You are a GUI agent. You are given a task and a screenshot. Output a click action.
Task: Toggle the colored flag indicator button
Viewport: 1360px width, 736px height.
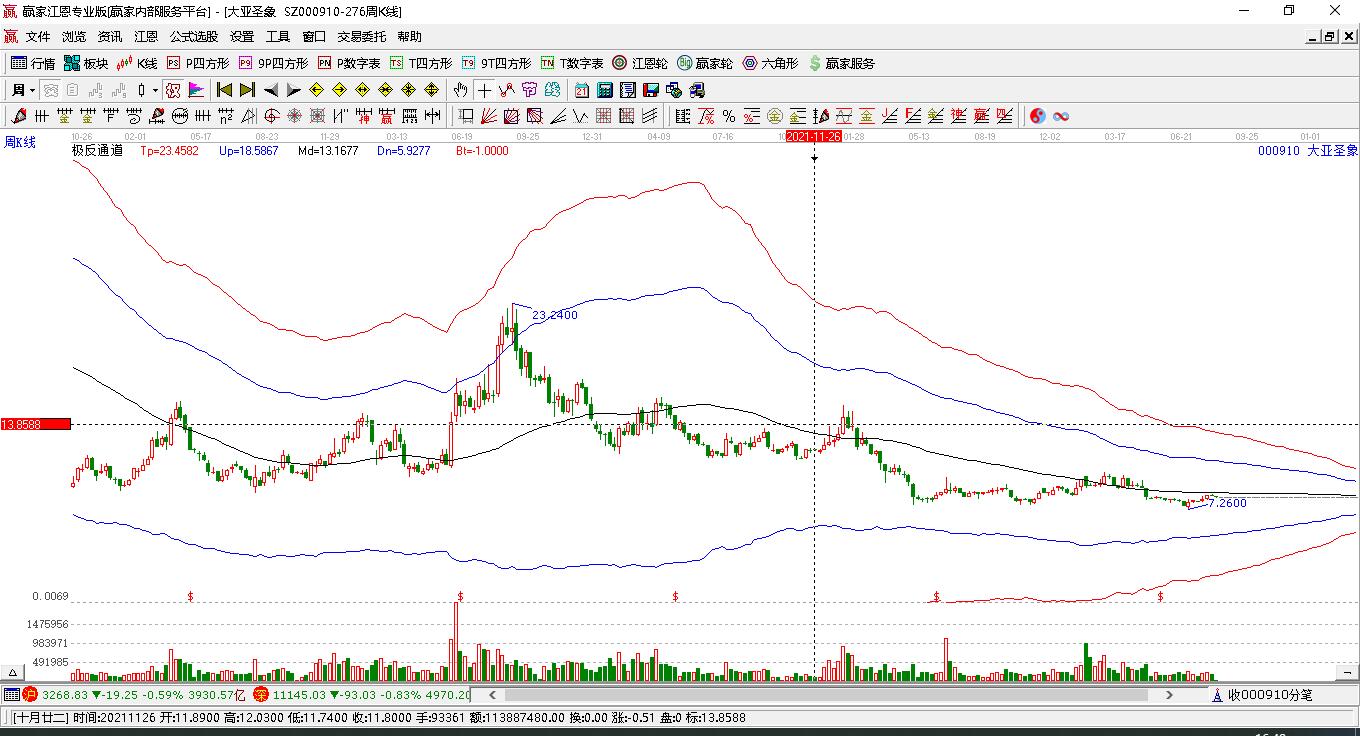pyautogui.click(x=196, y=90)
